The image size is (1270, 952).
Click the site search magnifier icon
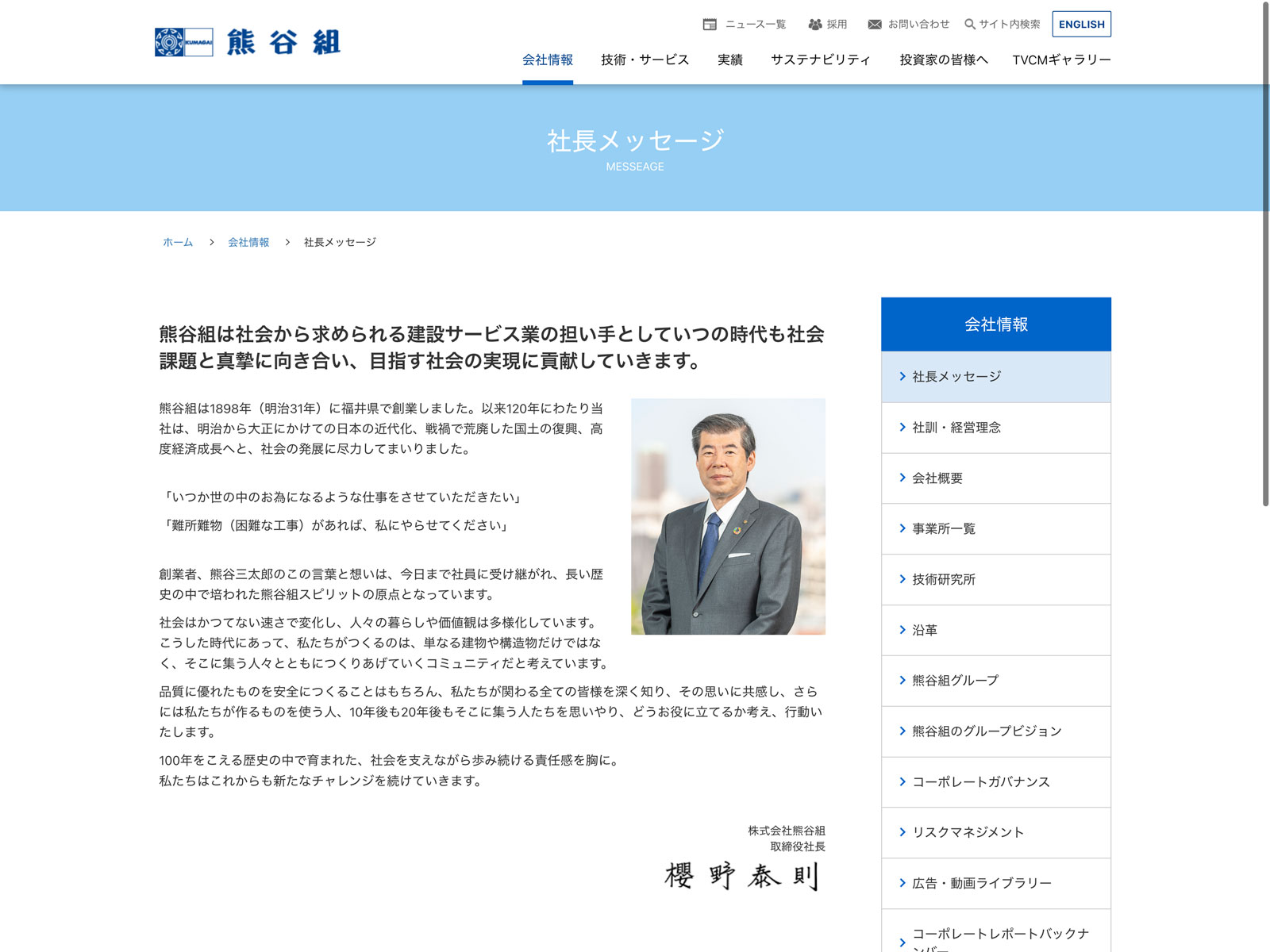[969, 25]
